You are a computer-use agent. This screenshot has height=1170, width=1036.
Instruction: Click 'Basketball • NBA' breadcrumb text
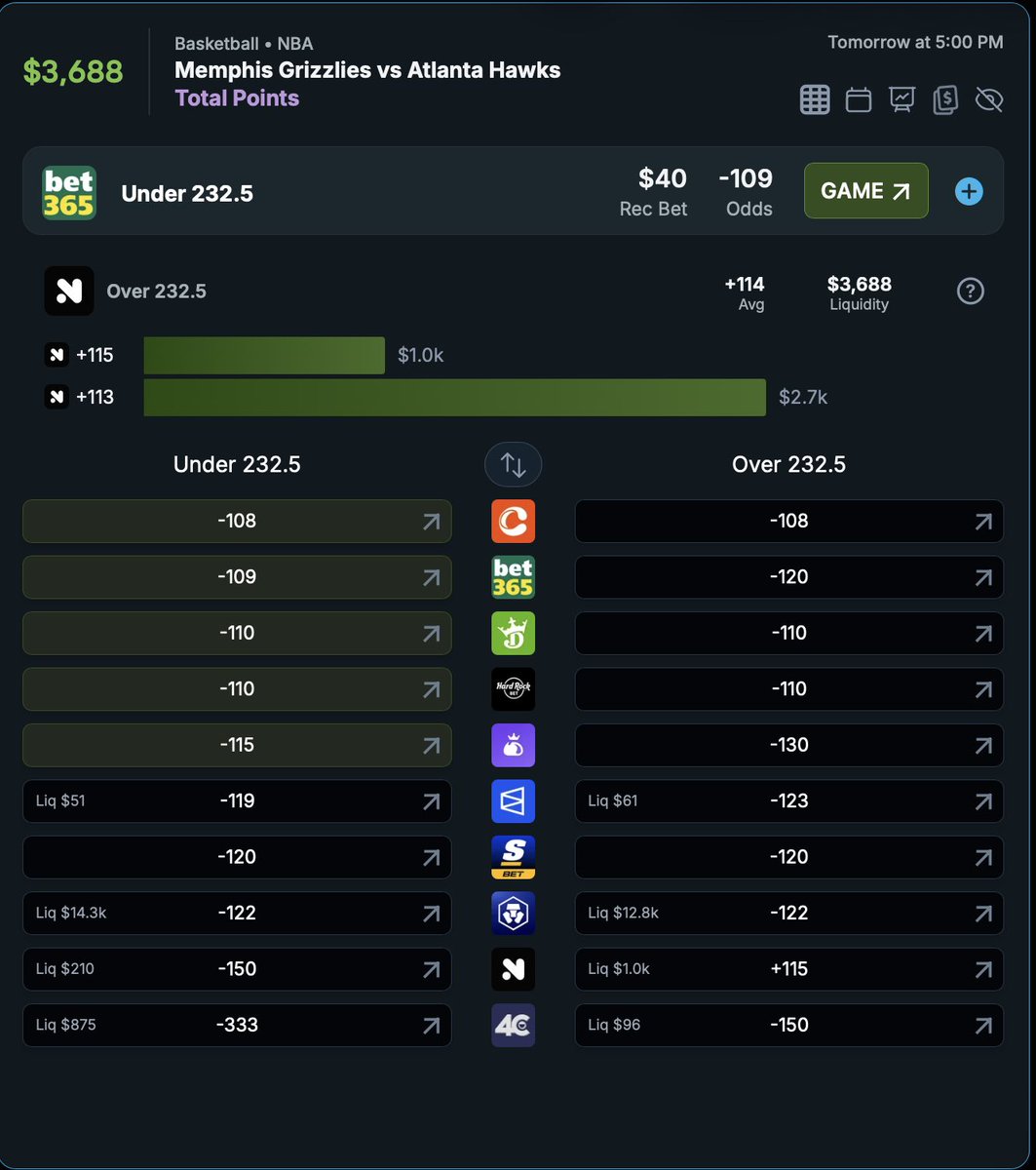click(x=244, y=44)
